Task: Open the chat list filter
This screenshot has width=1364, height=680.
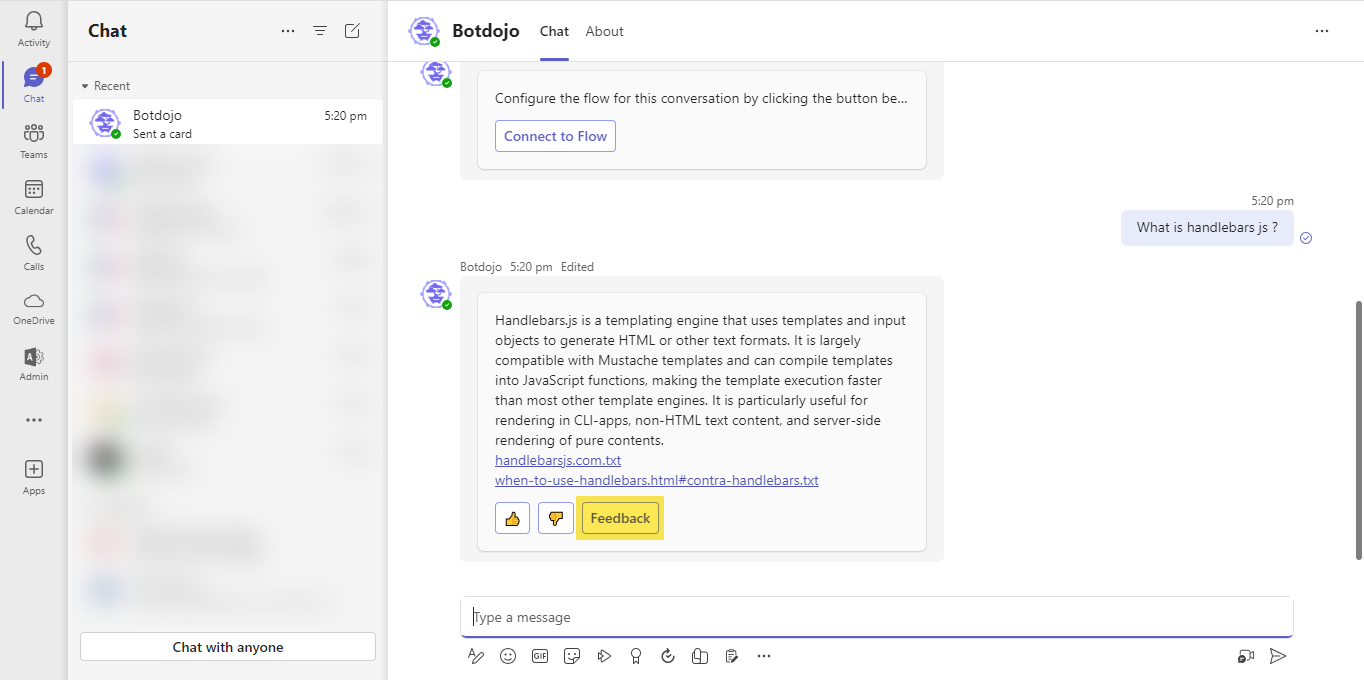Action: pos(320,31)
